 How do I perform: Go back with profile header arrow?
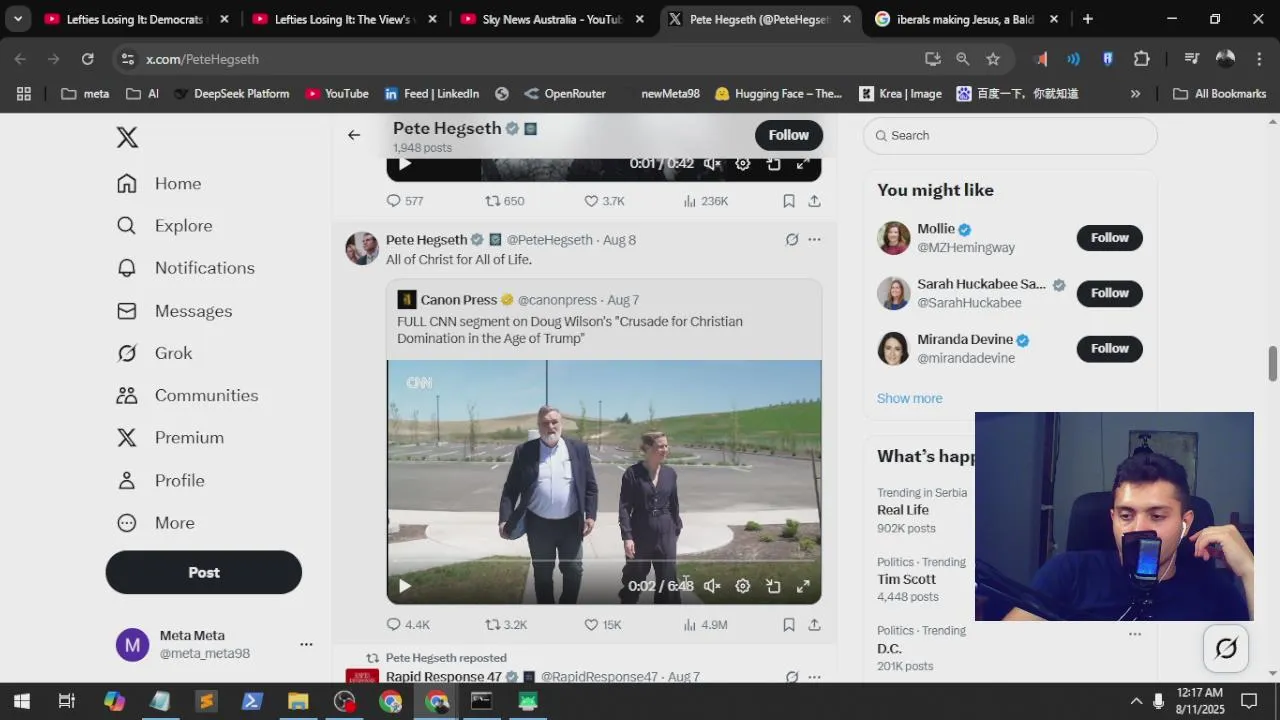354,135
